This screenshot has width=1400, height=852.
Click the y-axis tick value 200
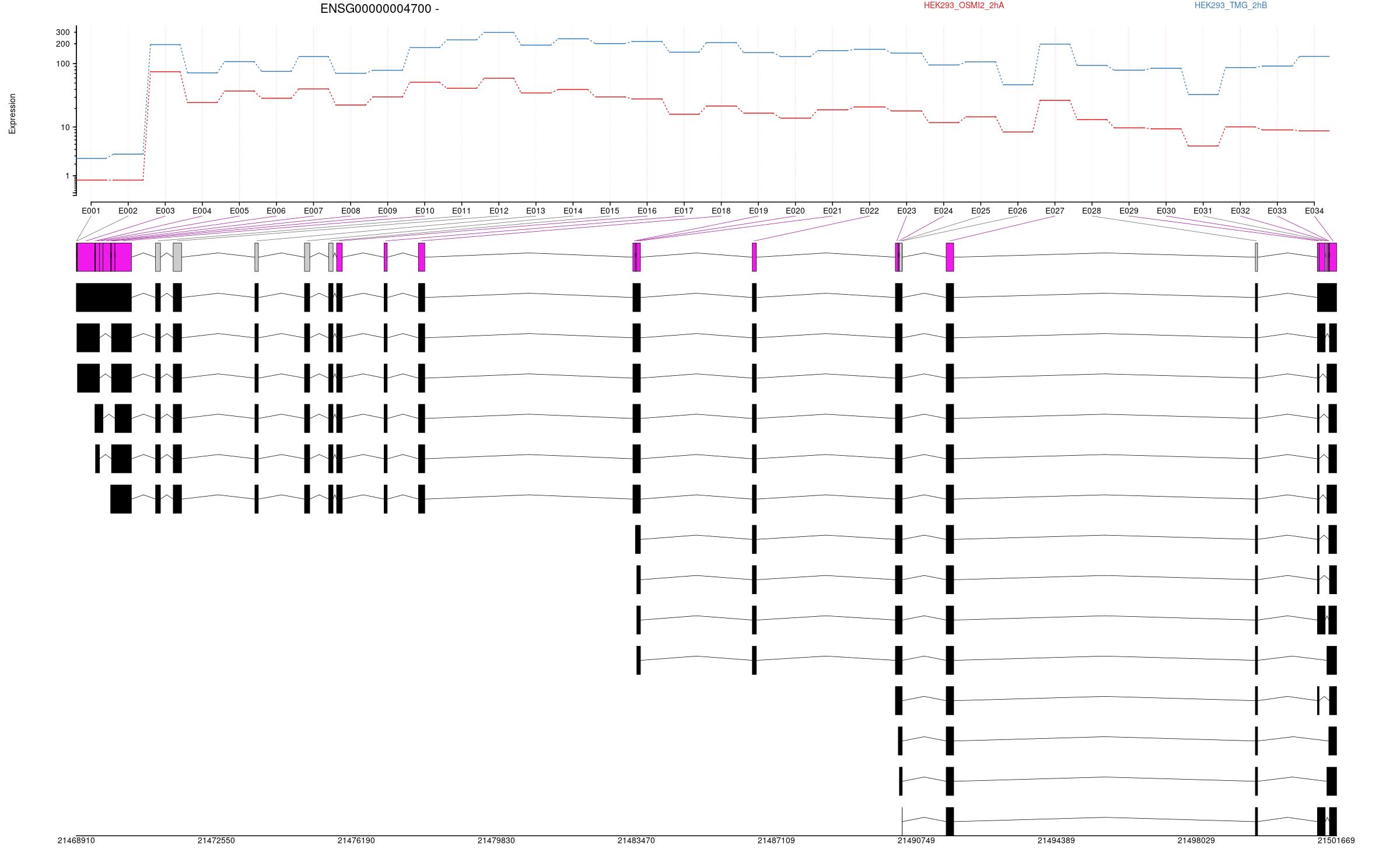tap(62, 44)
